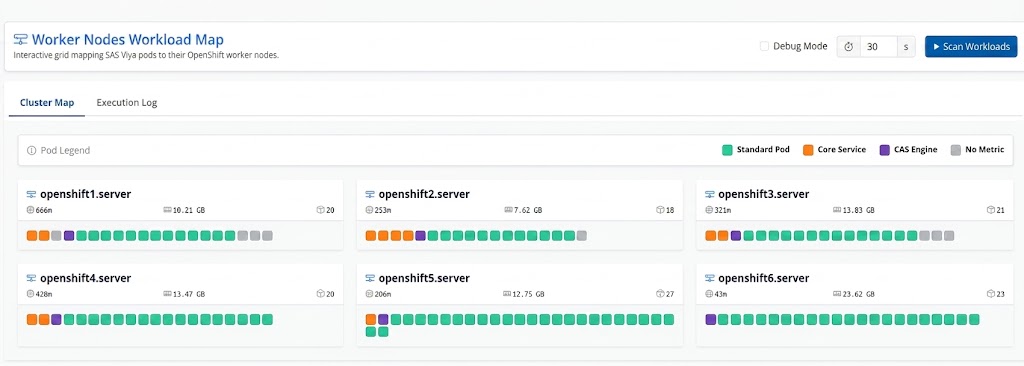Image resolution: width=1024 pixels, height=366 pixels.
Task: Click the CPU icon next to 666m
Action: click(x=30, y=210)
